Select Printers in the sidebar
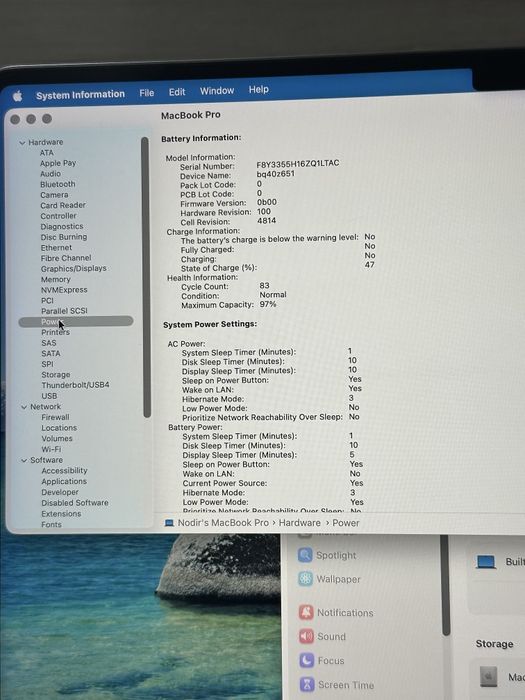525x700 pixels. (55, 333)
